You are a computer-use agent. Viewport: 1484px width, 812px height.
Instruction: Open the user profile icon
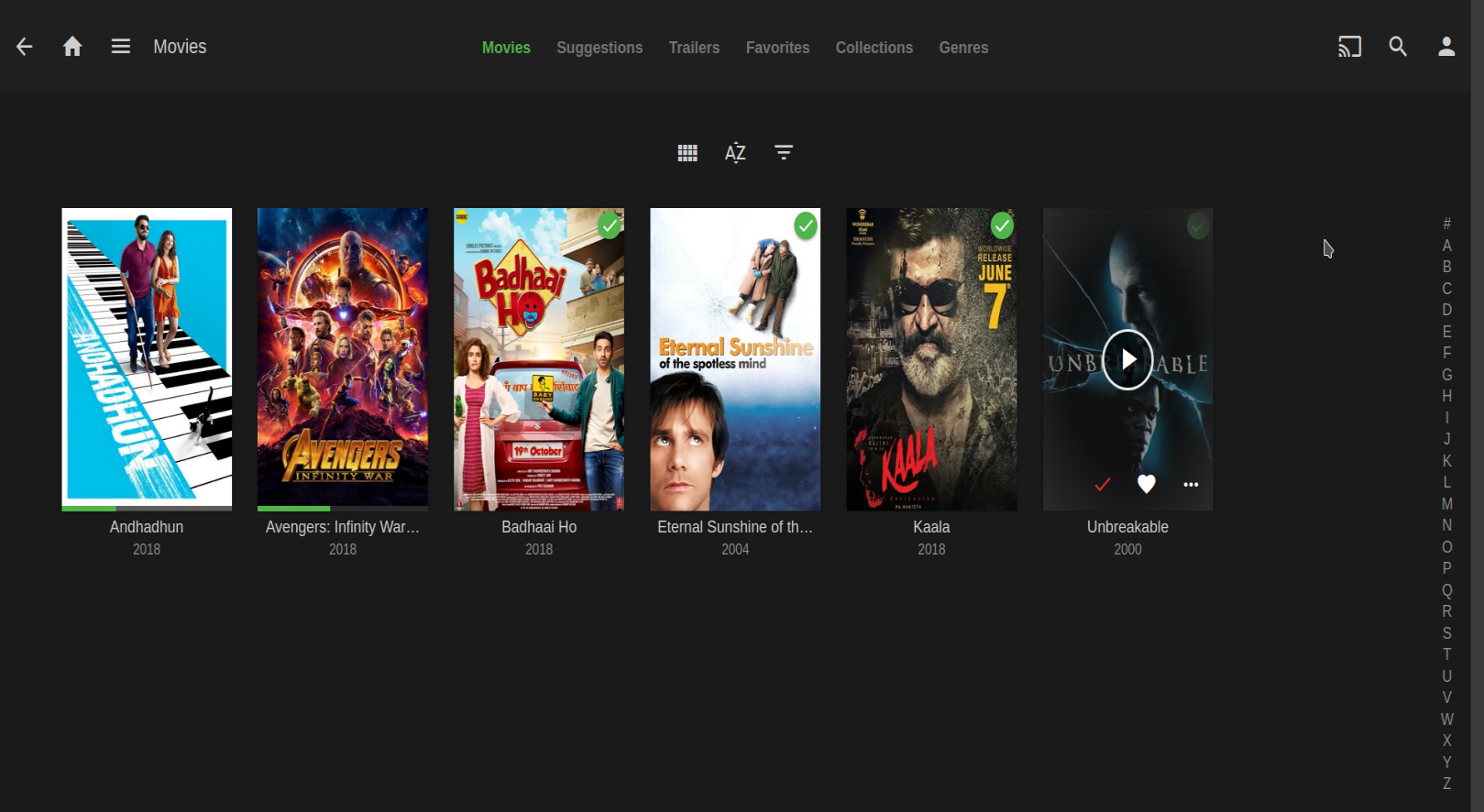pos(1446,47)
